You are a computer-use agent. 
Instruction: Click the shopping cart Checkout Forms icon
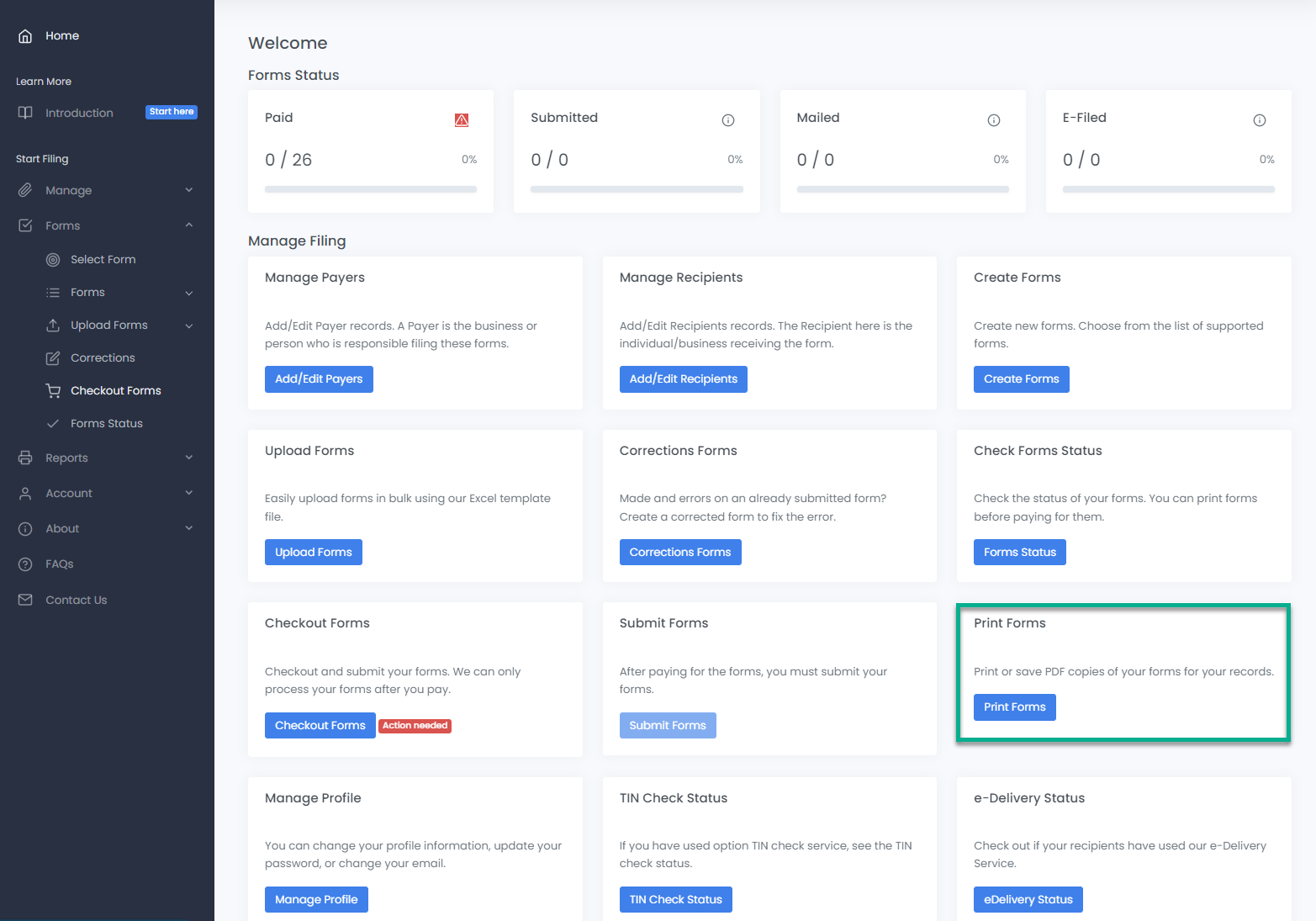(x=53, y=391)
